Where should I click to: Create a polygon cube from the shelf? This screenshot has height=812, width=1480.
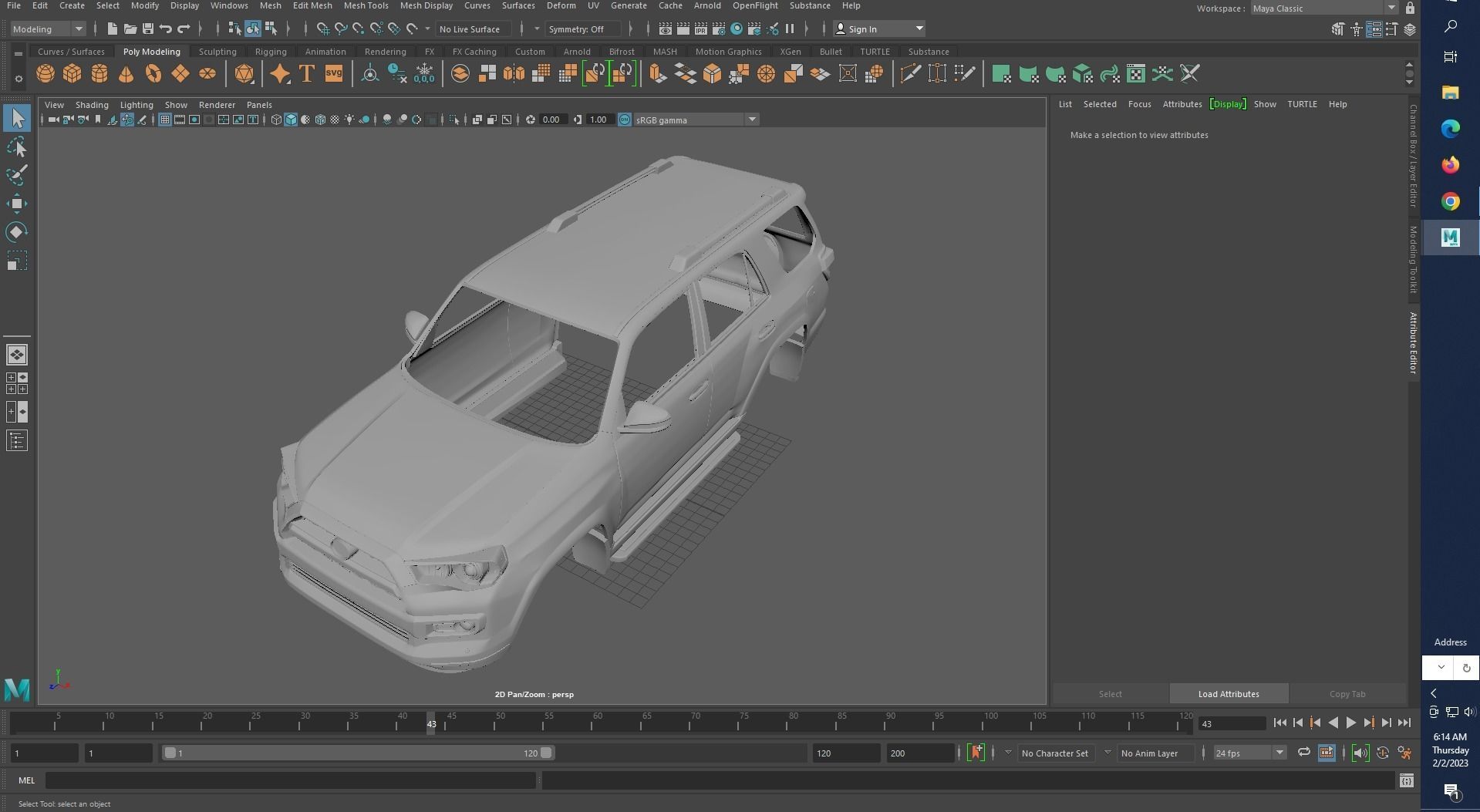(72, 74)
